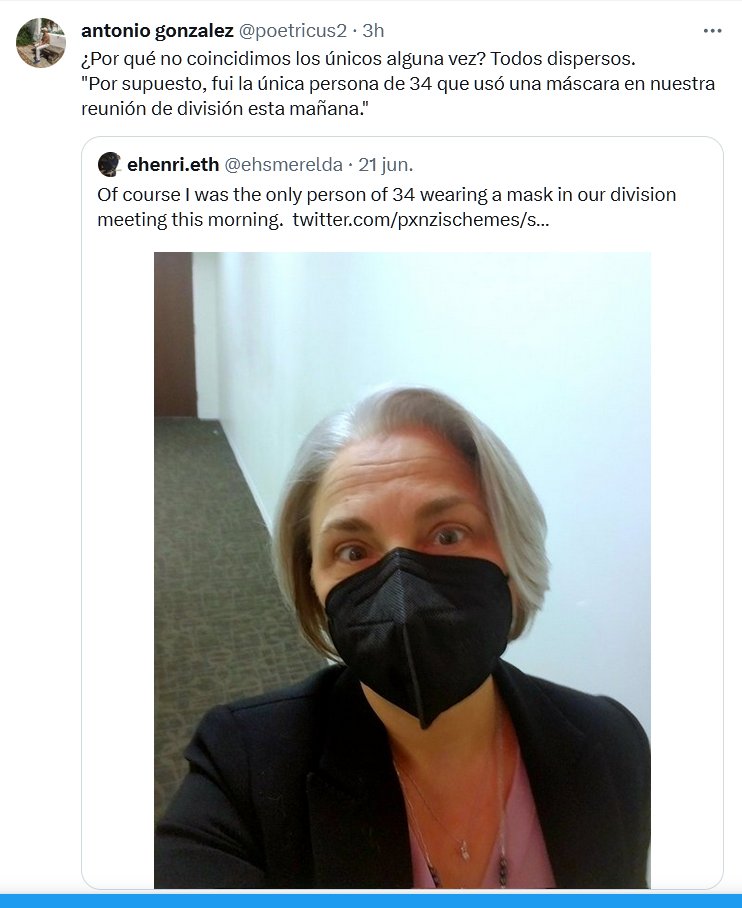The width and height of the screenshot is (742, 908).
Task: Open the masked woman selfie photo
Action: (402, 570)
